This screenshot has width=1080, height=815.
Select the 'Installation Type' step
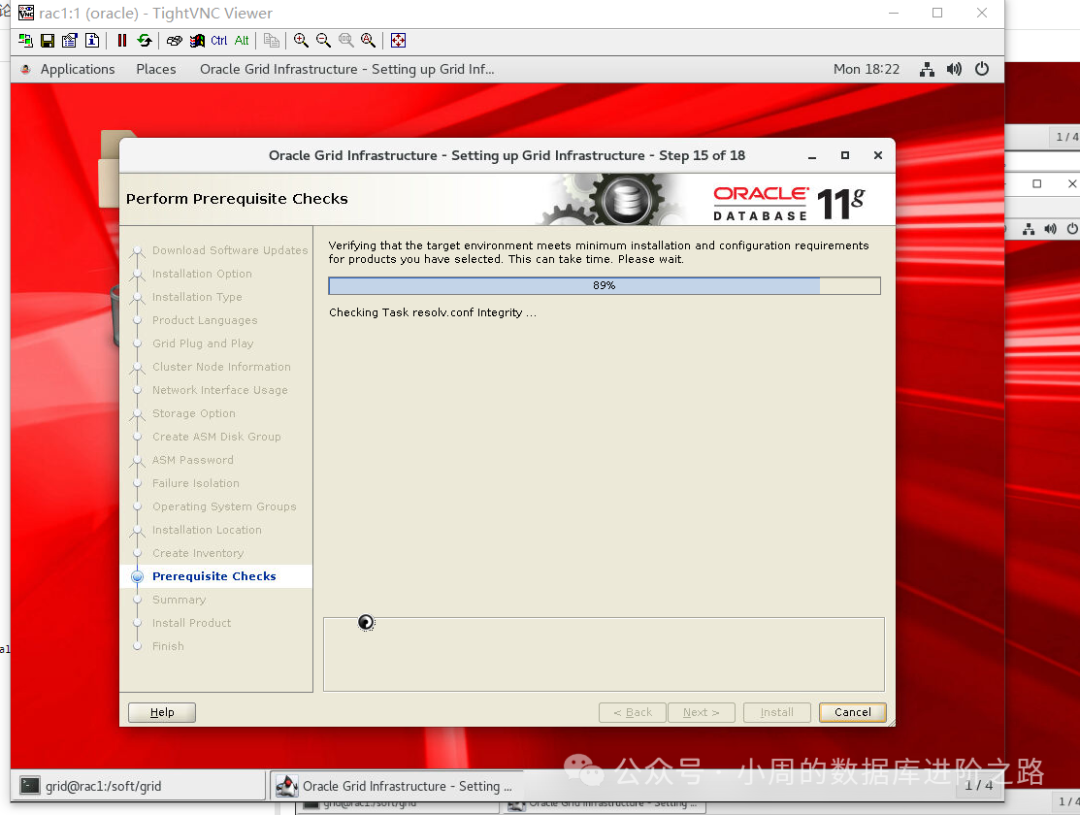click(197, 297)
